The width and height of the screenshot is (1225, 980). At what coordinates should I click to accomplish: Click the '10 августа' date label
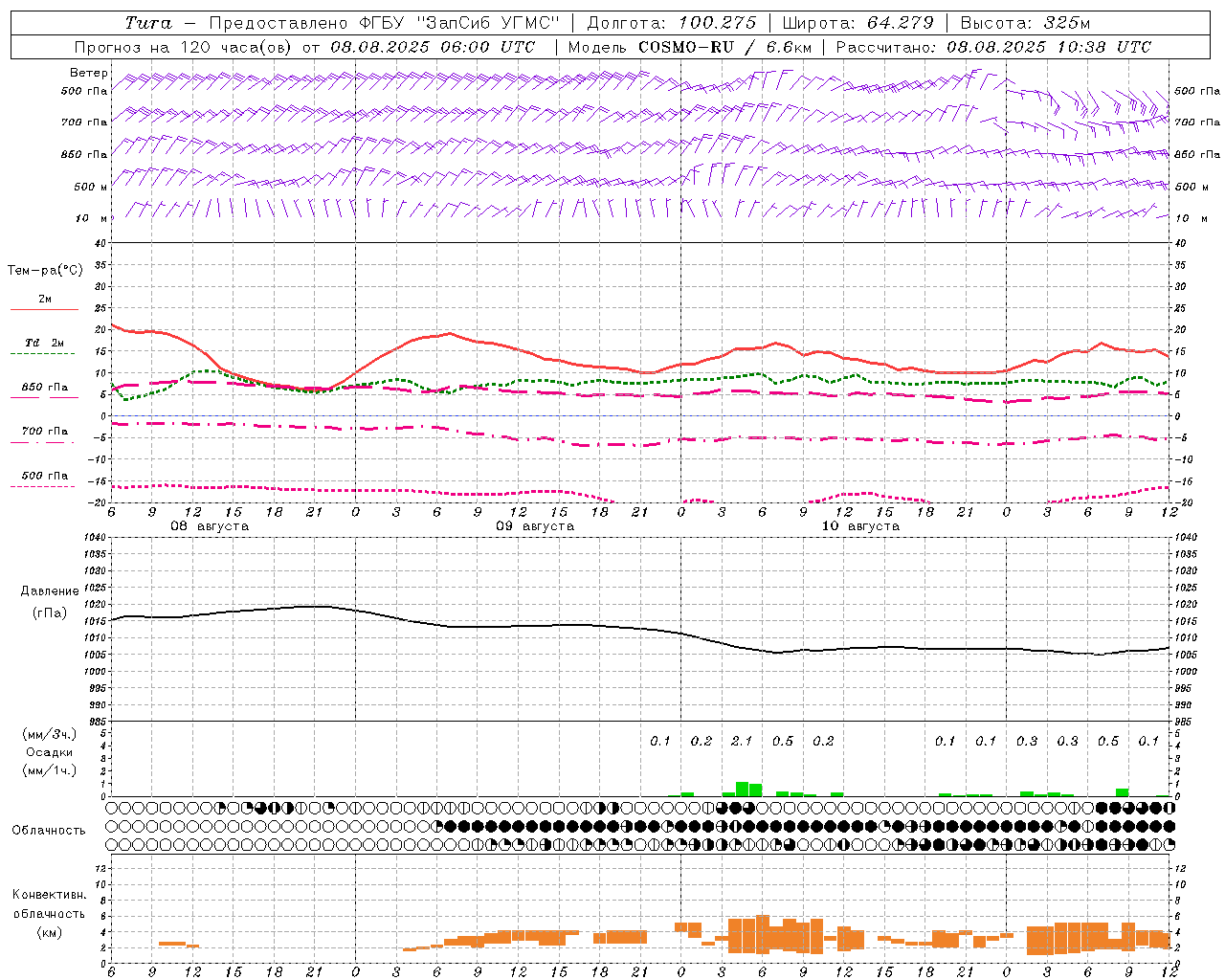[860, 526]
